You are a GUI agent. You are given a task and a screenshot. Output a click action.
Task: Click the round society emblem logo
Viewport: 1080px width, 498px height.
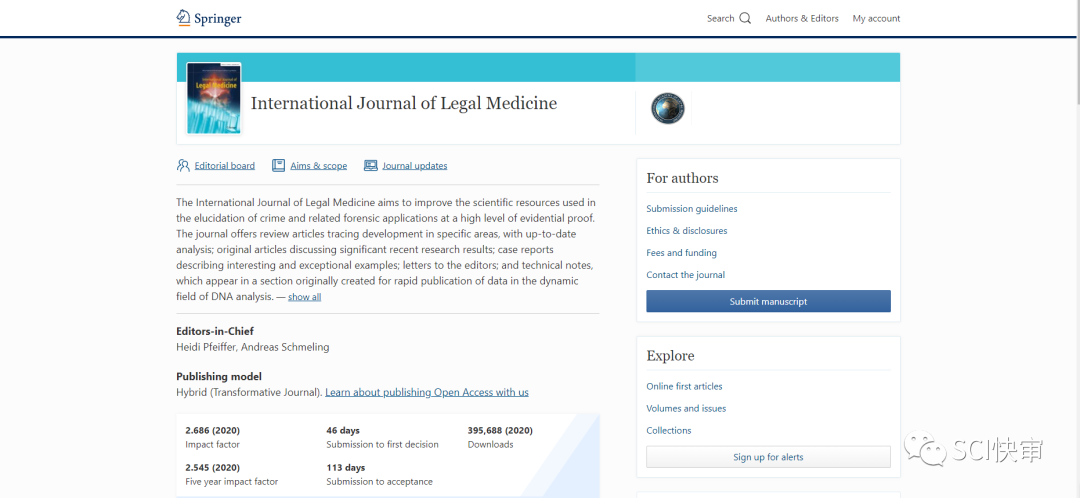[668, 108]
